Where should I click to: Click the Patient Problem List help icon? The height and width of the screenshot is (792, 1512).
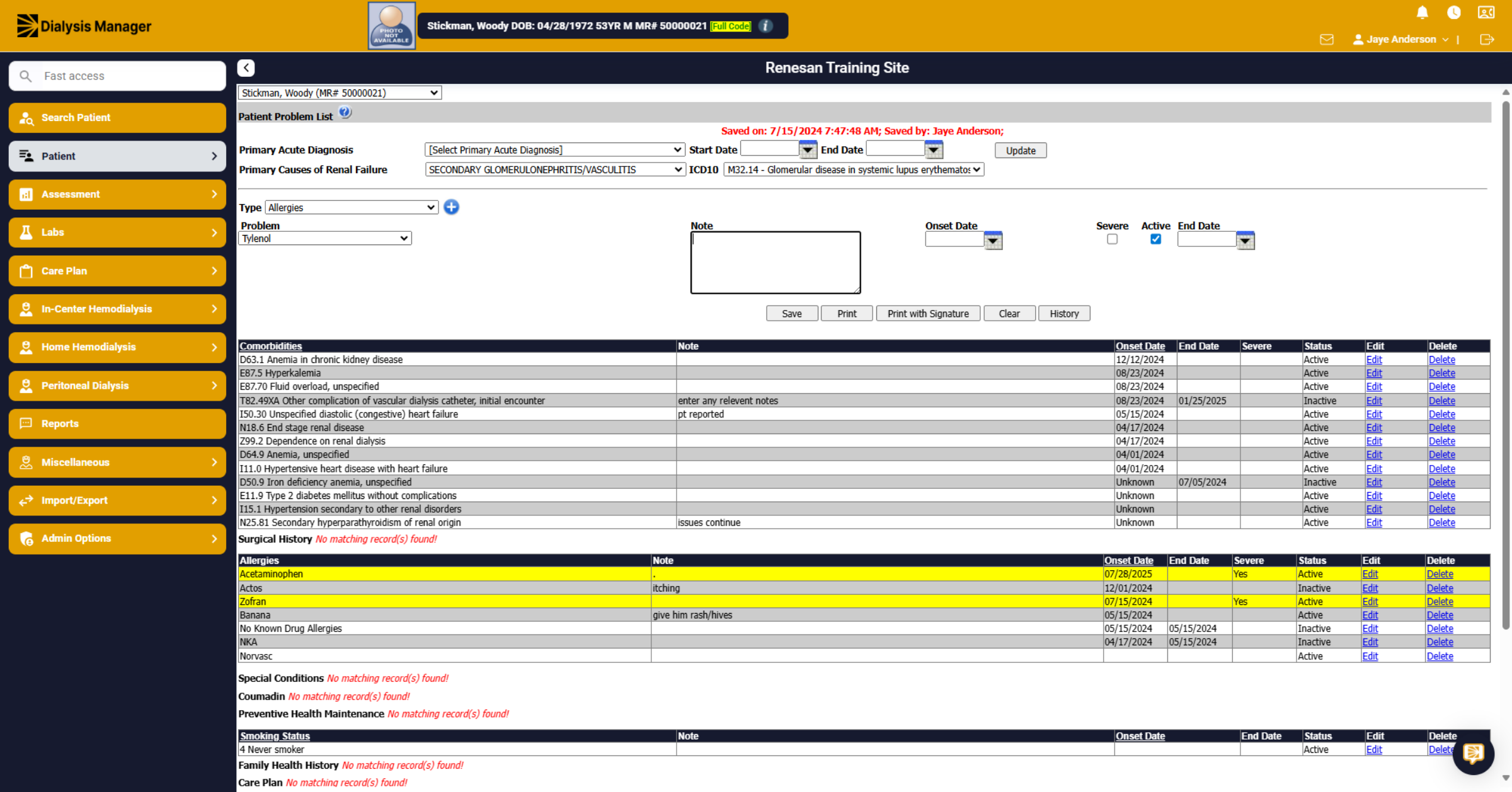coord(345,113)
